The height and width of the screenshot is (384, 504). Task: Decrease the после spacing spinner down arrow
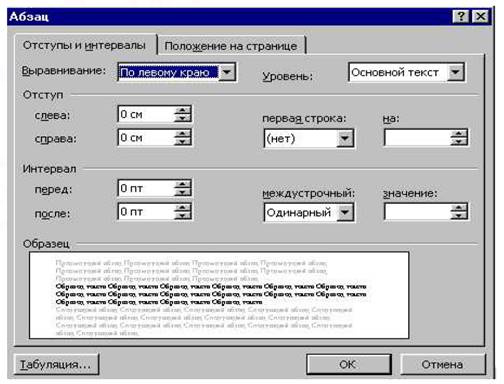point(182,215)
